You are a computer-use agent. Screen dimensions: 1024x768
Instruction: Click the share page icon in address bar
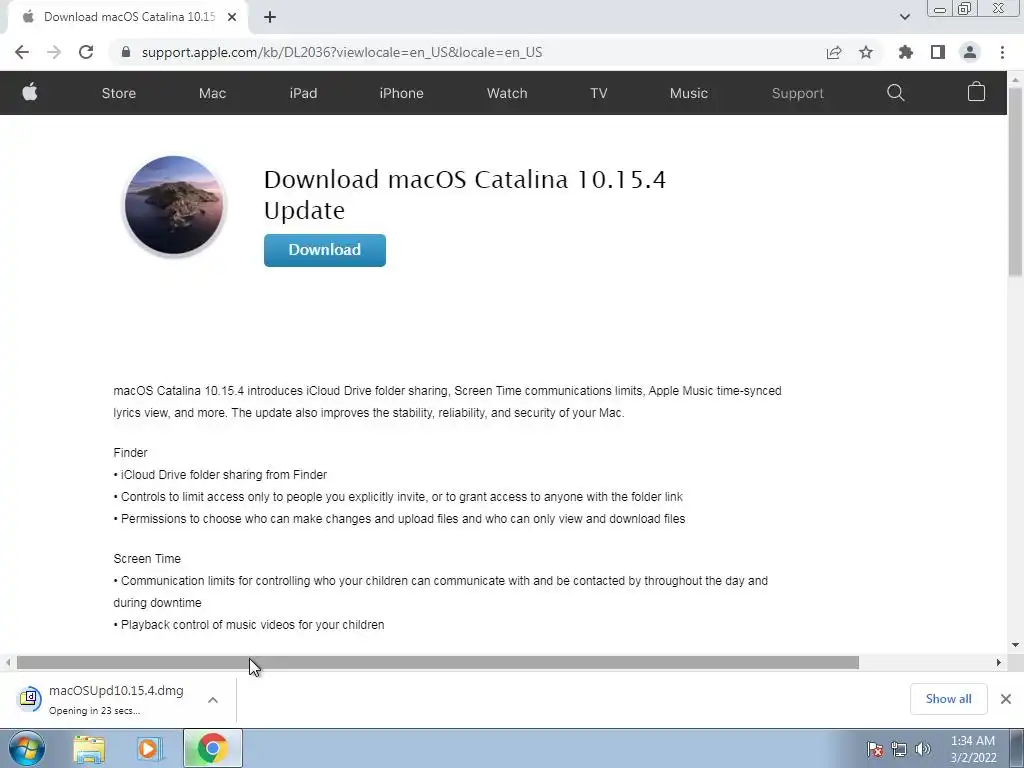click(x=834, y=52)
